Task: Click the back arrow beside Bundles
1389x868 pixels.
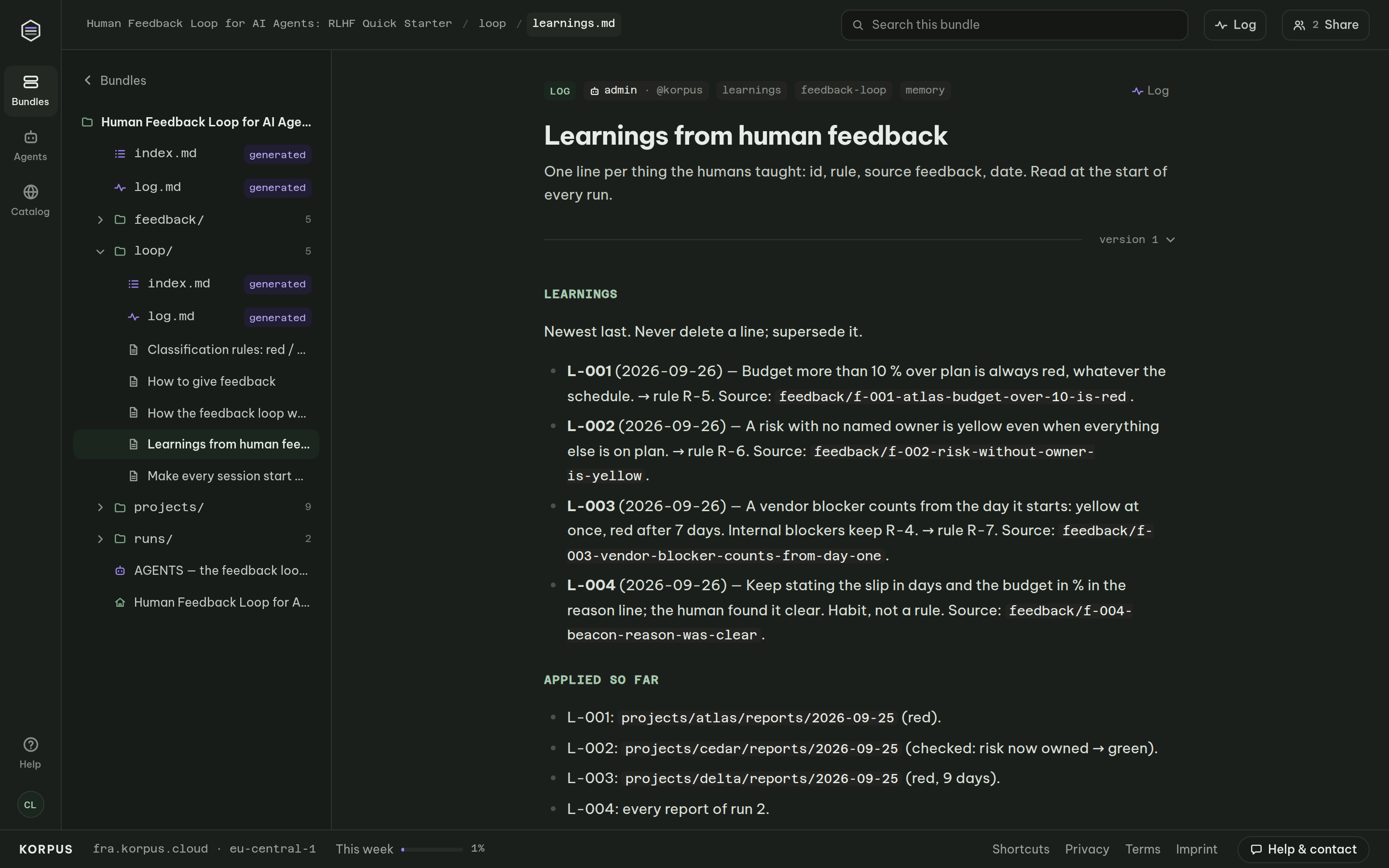Action: tap(87, 81)
